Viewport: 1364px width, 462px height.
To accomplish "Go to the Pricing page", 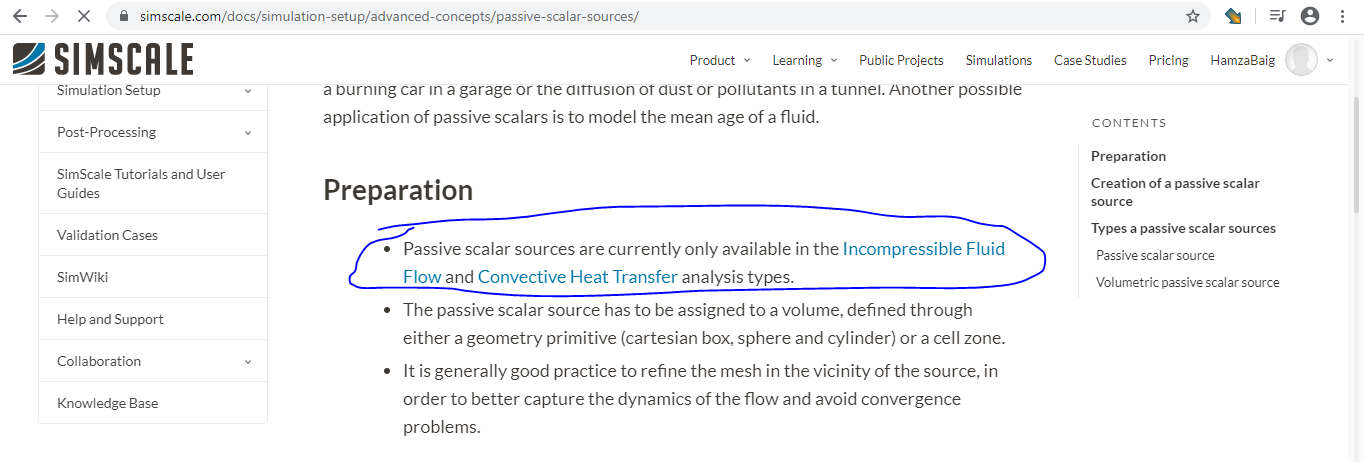I will [x=1168, y=60].
